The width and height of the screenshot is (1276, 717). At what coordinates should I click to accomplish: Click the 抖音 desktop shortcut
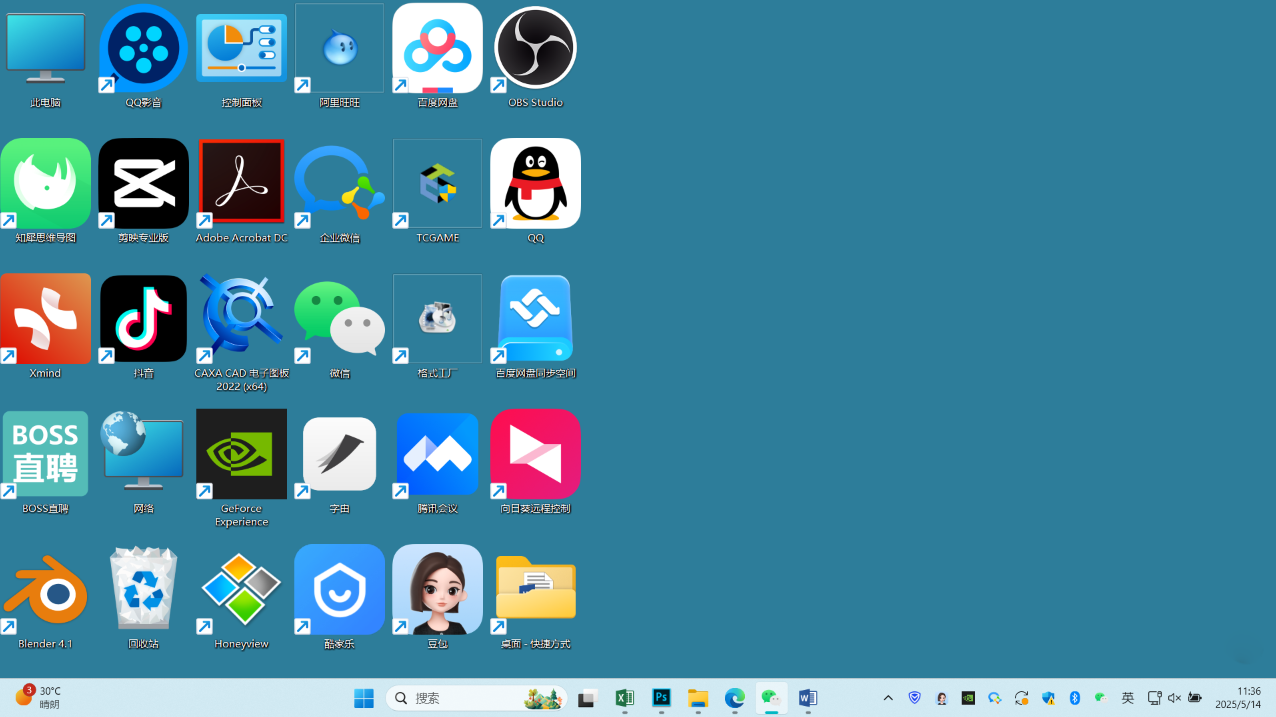[143, 326]
